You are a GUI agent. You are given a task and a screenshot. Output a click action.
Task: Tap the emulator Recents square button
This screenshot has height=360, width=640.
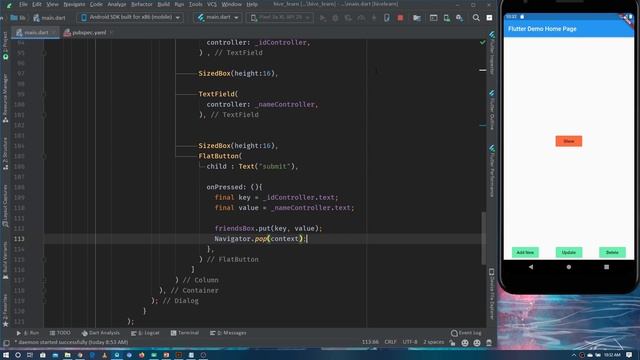click(607, 267)
